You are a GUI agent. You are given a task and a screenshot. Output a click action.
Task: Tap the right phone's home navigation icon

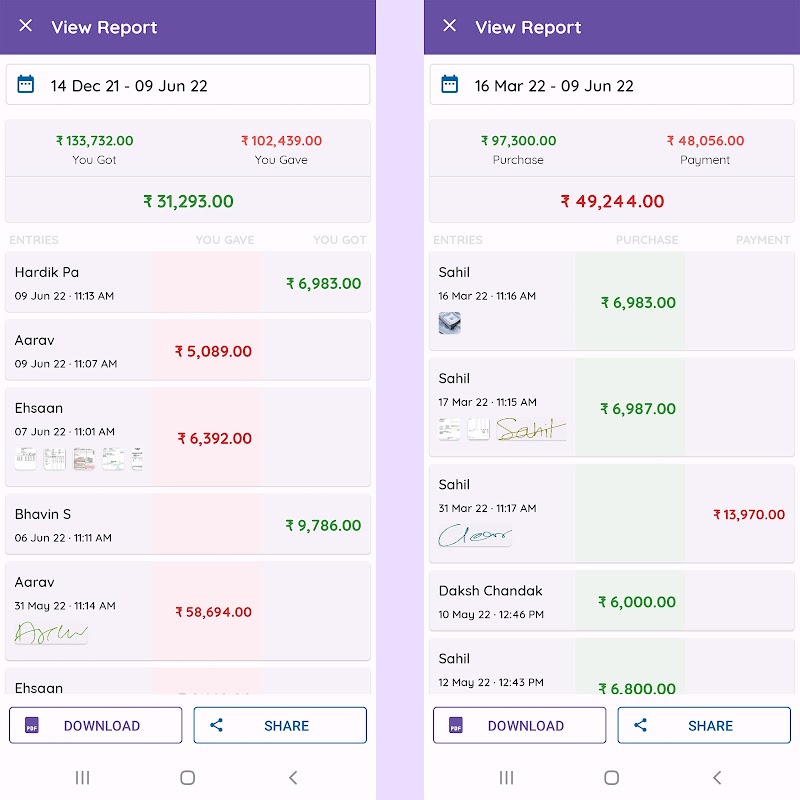point(612,777)
